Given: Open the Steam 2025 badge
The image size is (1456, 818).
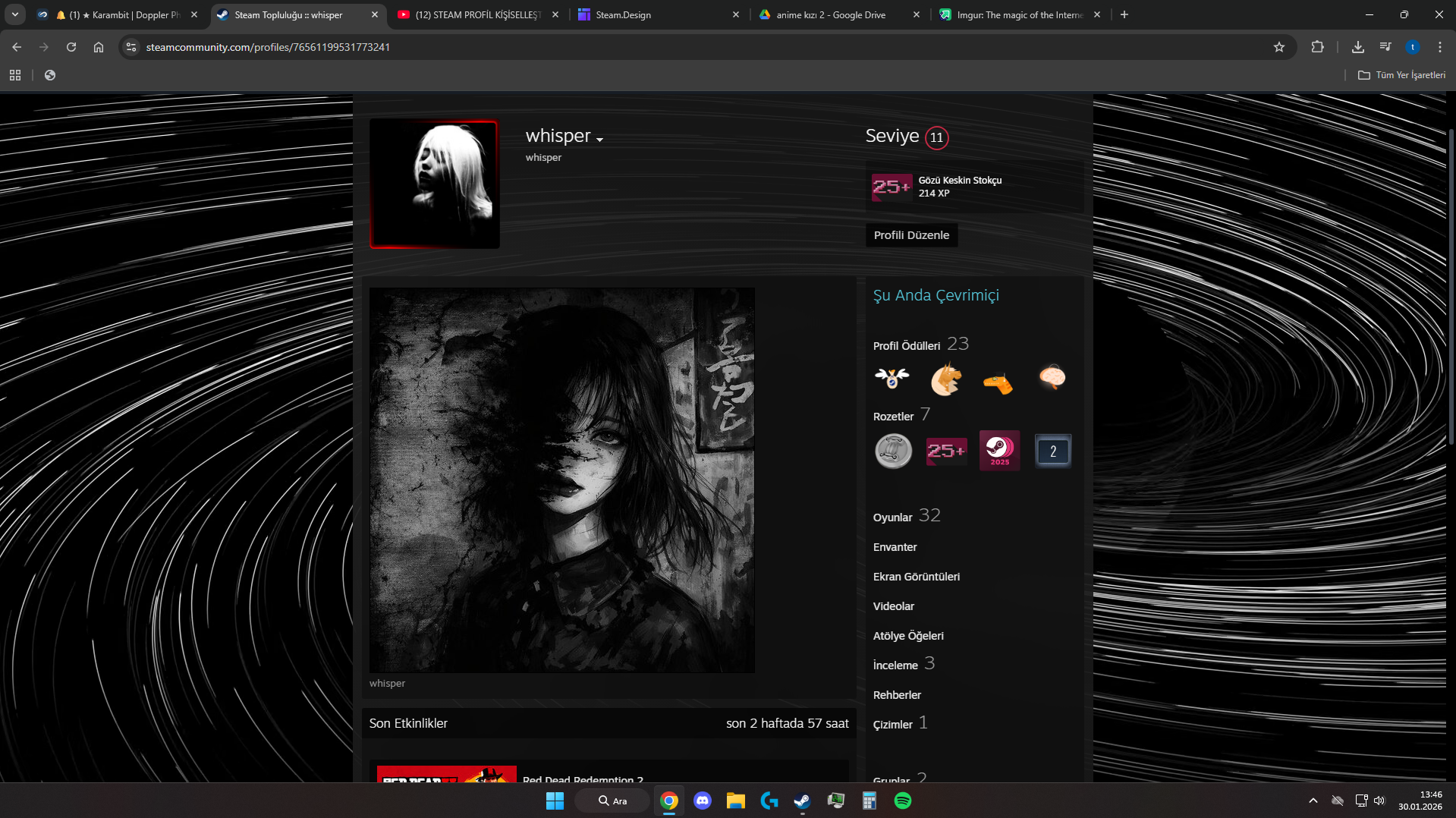Looking at the screenshot, I should [999, 451].
